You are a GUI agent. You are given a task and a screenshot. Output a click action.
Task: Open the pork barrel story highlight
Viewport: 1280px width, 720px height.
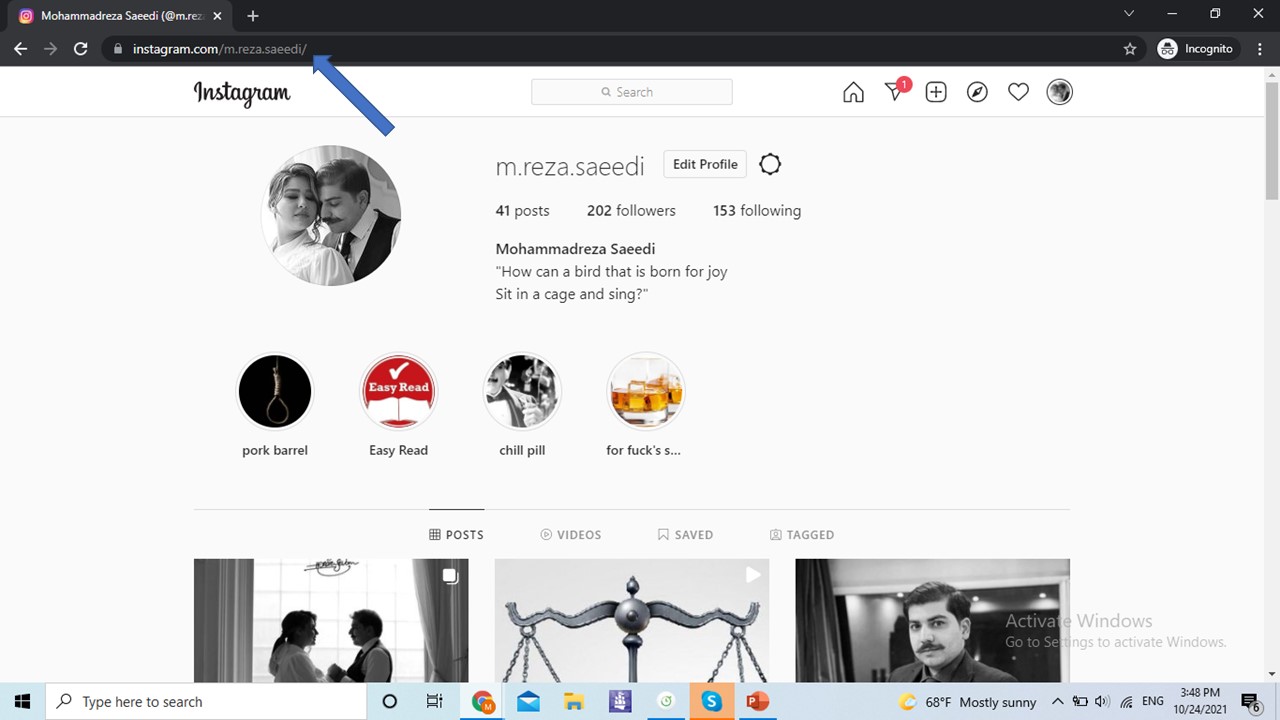274,390
